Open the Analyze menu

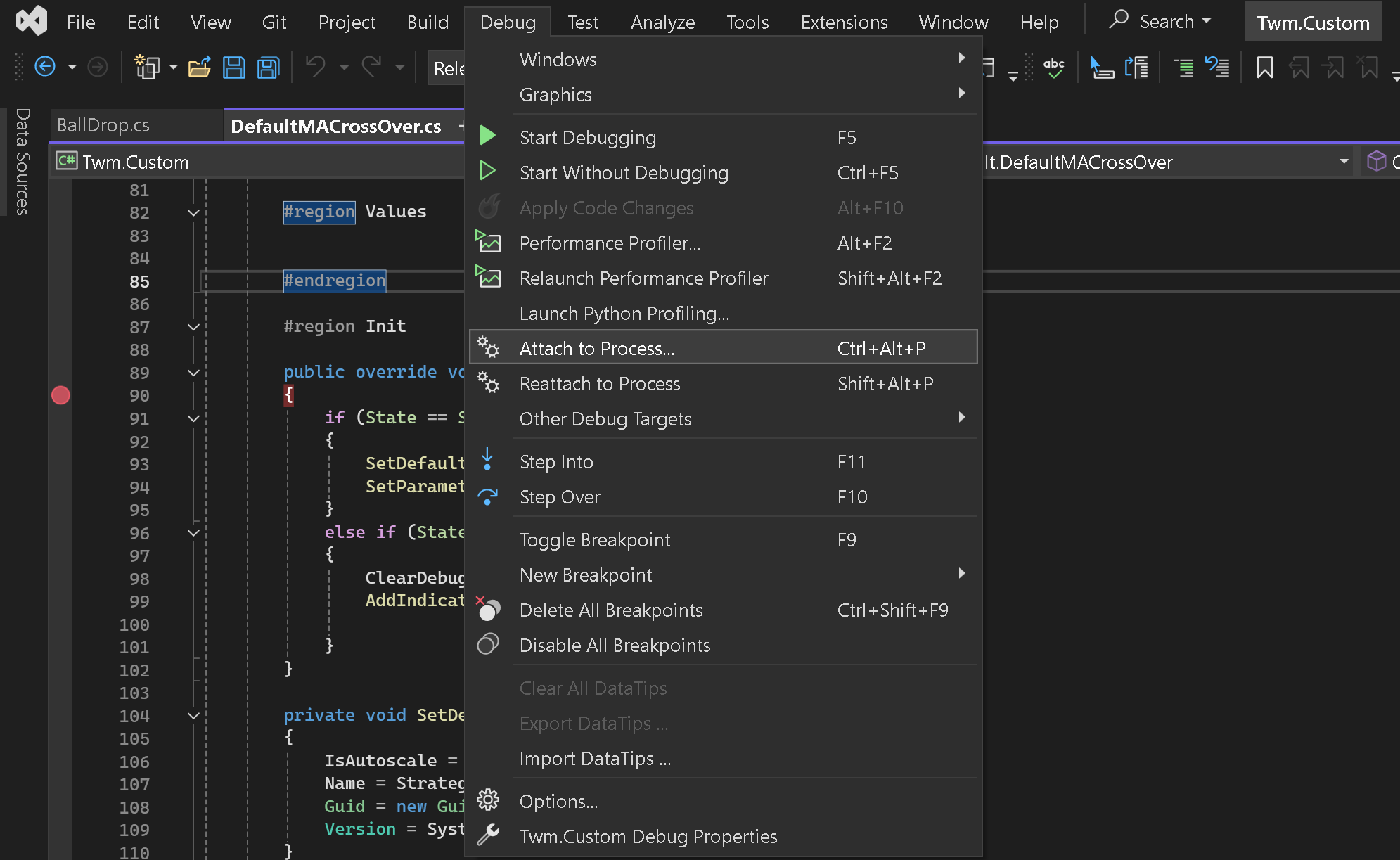tap(662, 22)
